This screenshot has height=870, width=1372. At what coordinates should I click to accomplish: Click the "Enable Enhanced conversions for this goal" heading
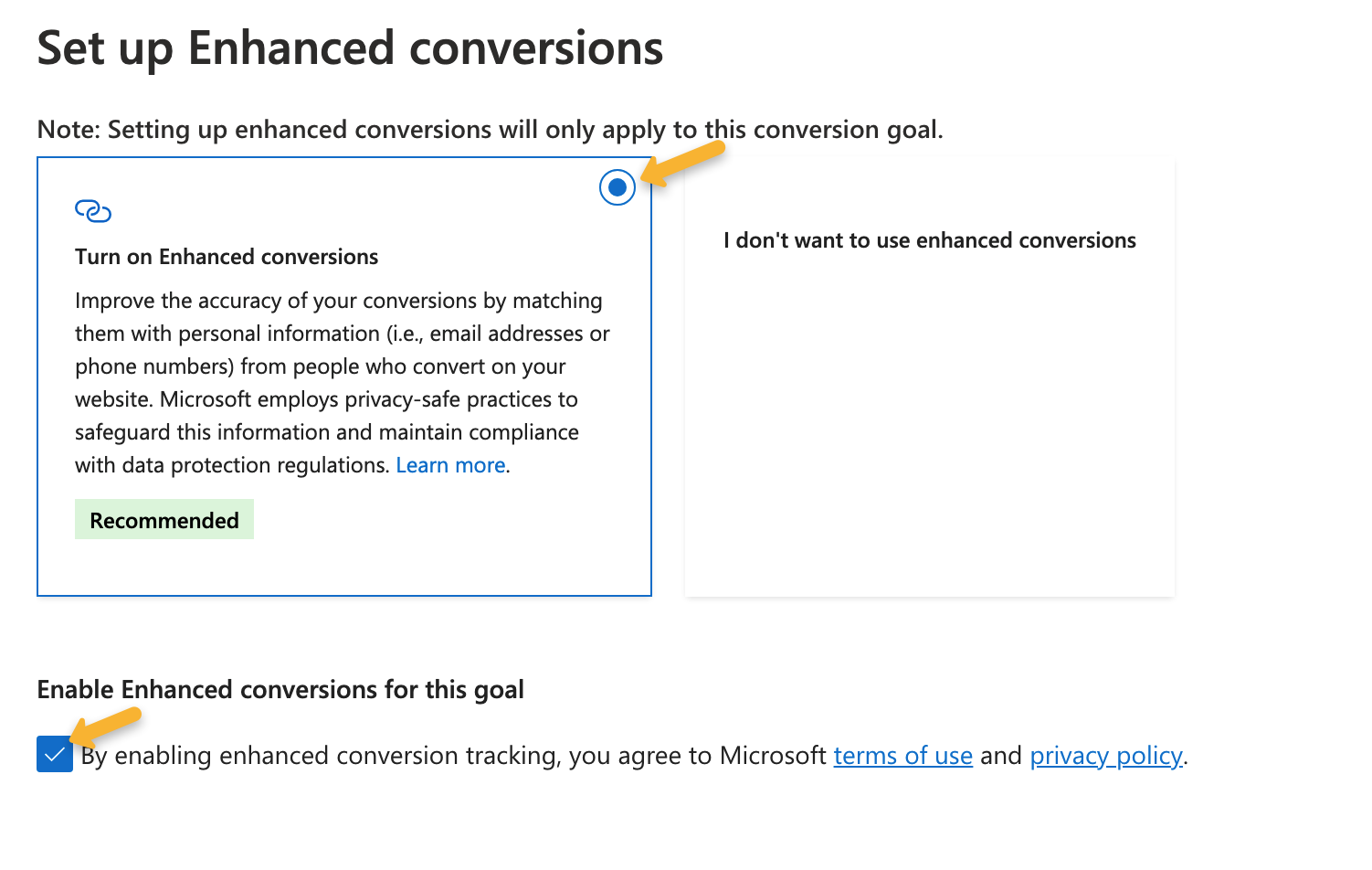[280, 689]
